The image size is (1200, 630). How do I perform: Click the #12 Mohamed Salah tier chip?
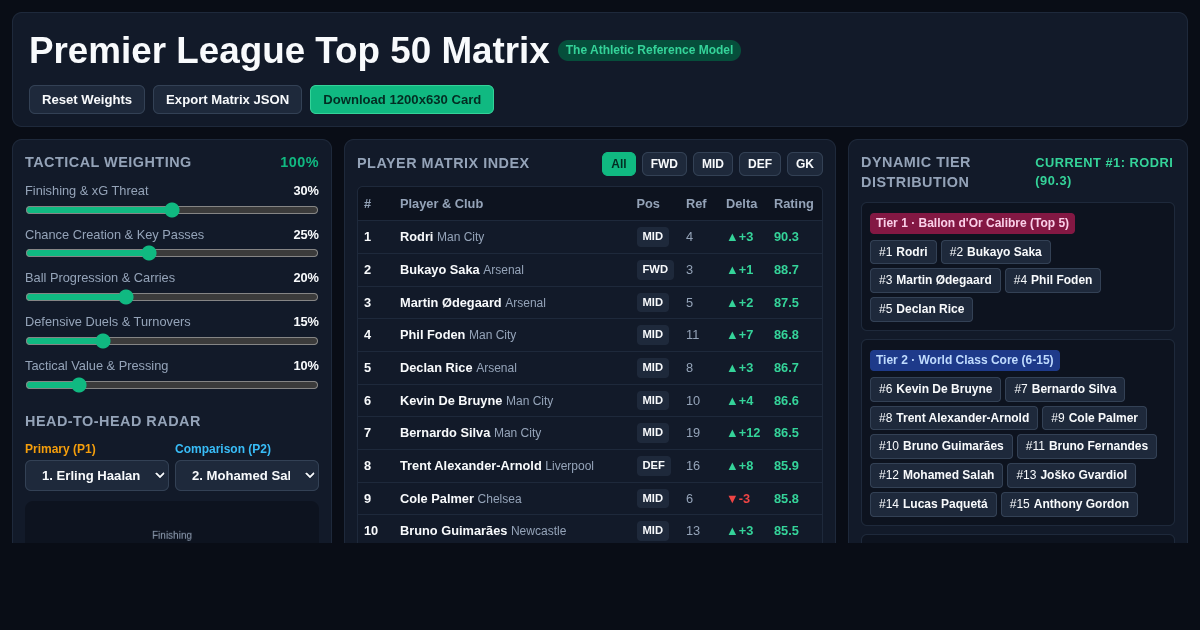click(x=936, y=475)
